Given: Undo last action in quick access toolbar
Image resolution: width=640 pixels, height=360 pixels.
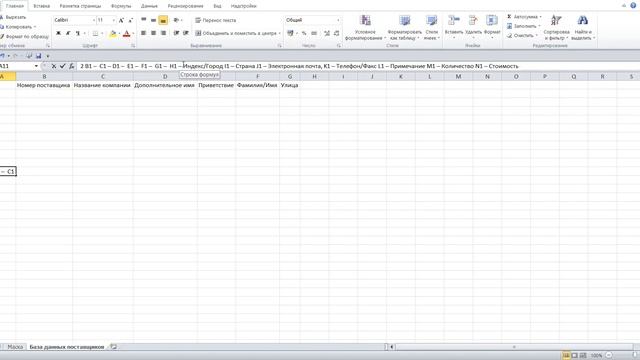Looking at the screenshot, I should pos(2,56).
